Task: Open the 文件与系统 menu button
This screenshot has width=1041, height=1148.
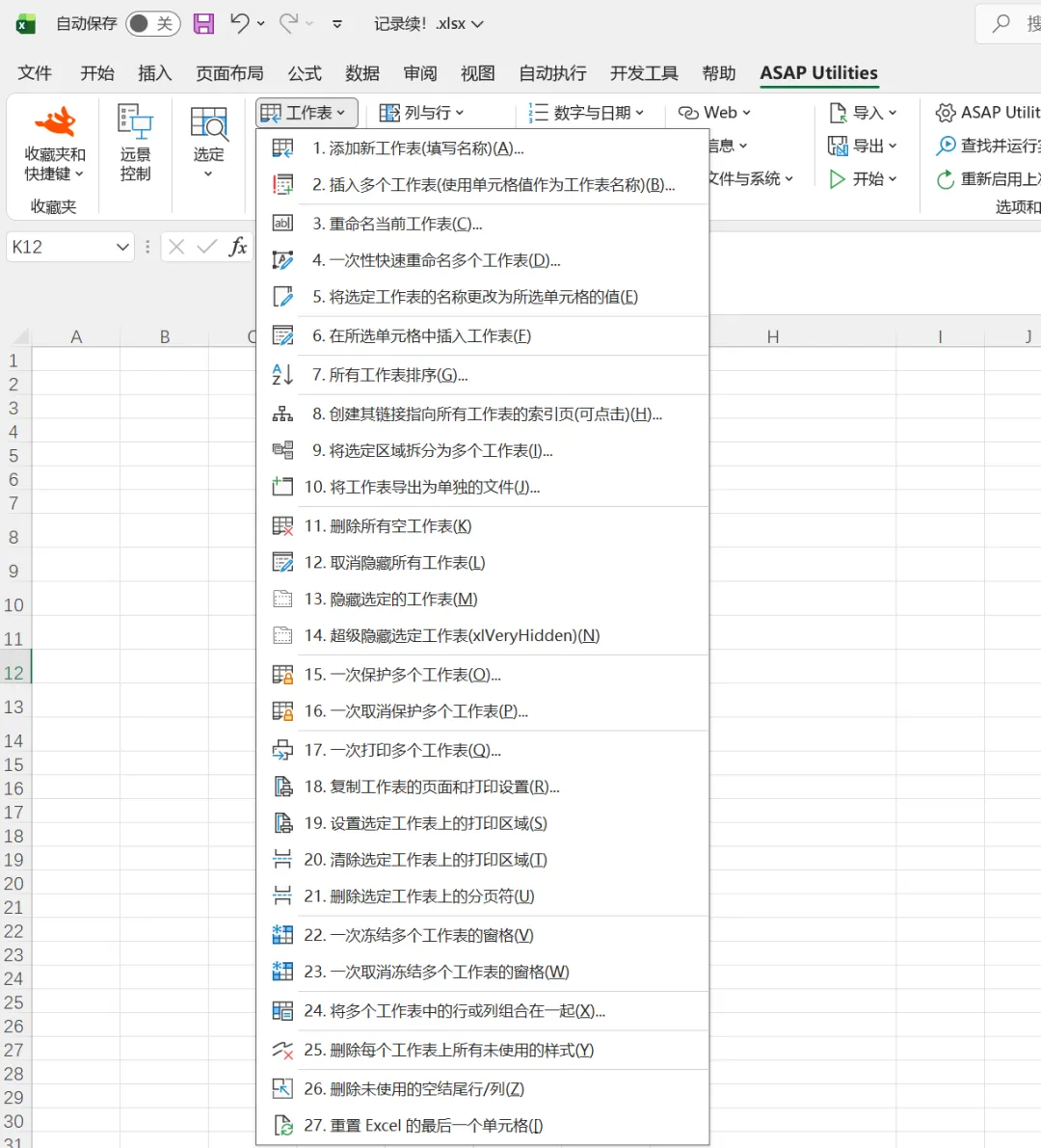Action: coord(750,178)
